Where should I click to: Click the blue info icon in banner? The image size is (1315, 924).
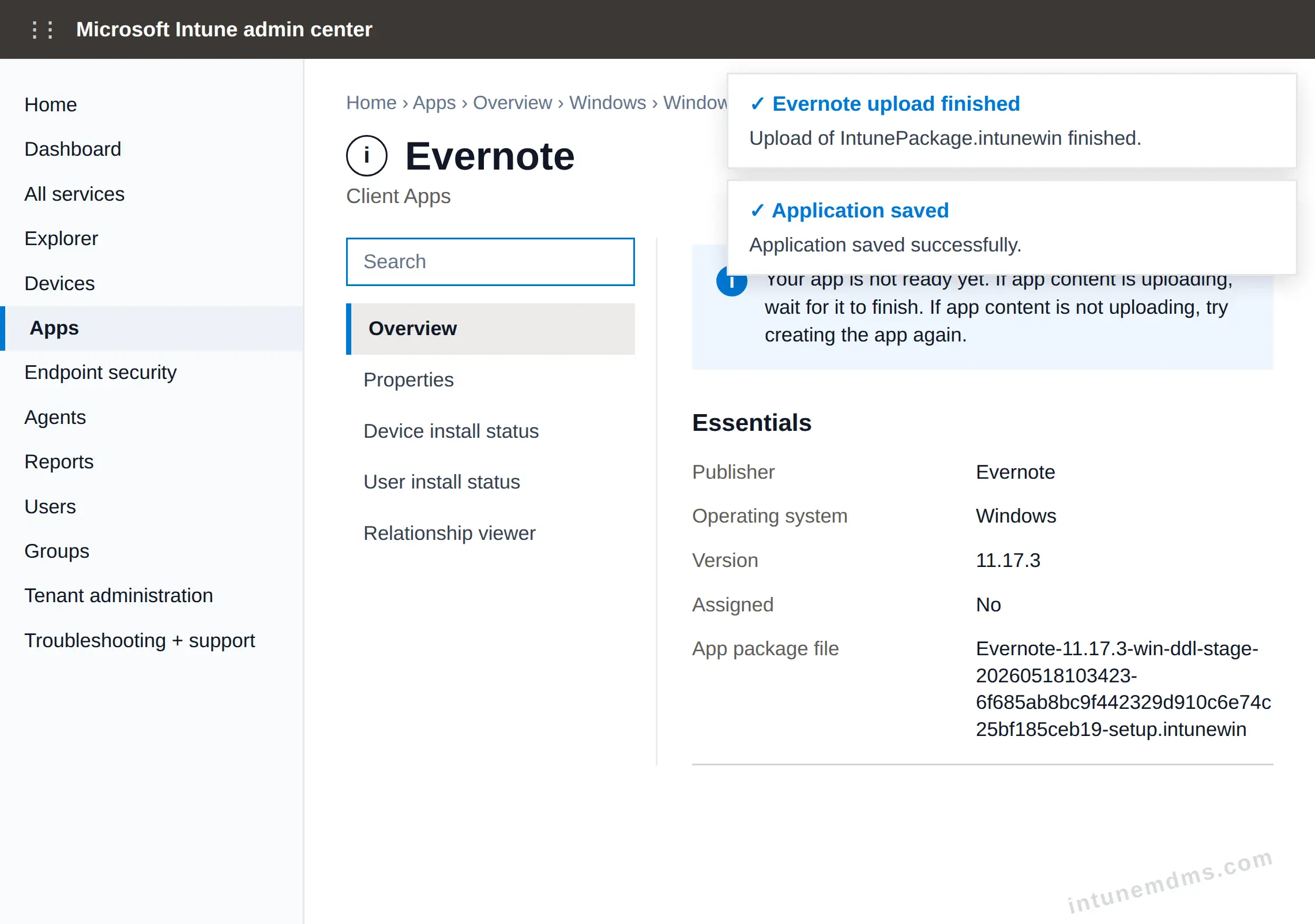pyautogui.click(x=731, y=282)
